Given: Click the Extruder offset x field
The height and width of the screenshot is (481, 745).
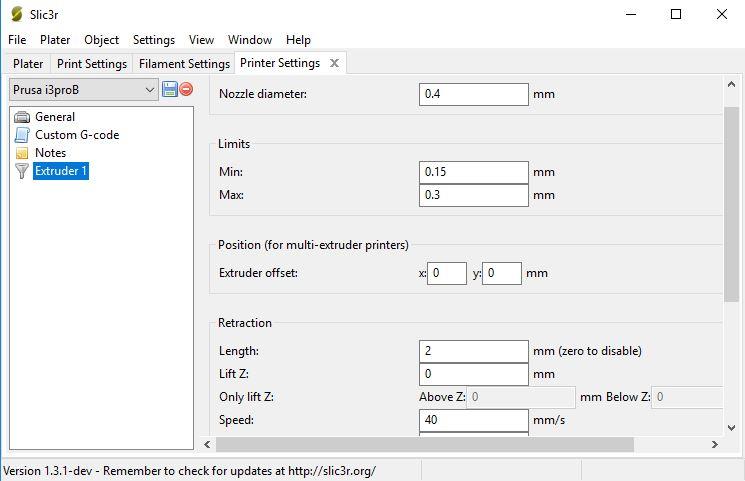Looking at the screenshot, I should [x=446, y=273].
